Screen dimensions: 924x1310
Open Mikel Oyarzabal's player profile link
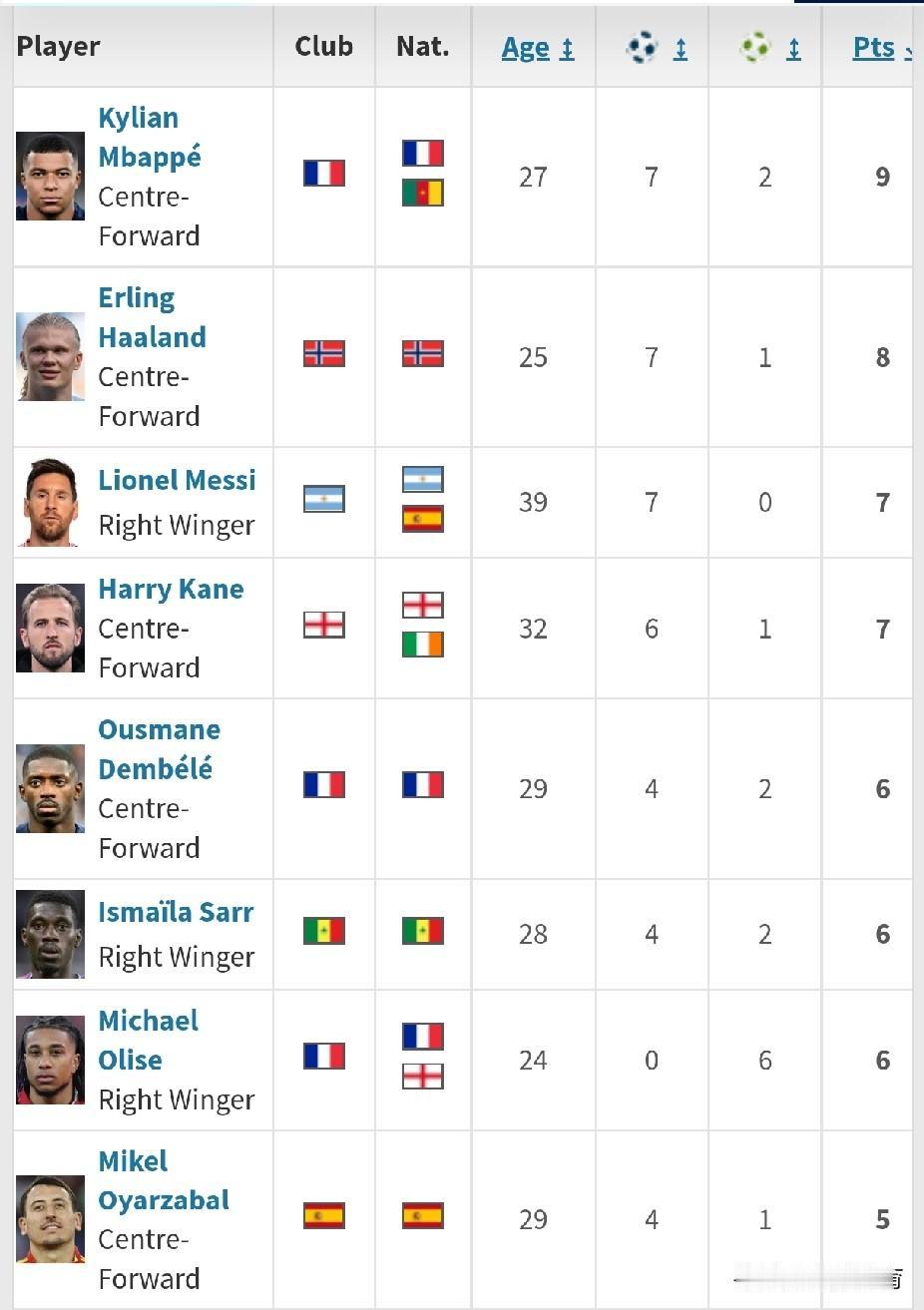pos(164,1180)
